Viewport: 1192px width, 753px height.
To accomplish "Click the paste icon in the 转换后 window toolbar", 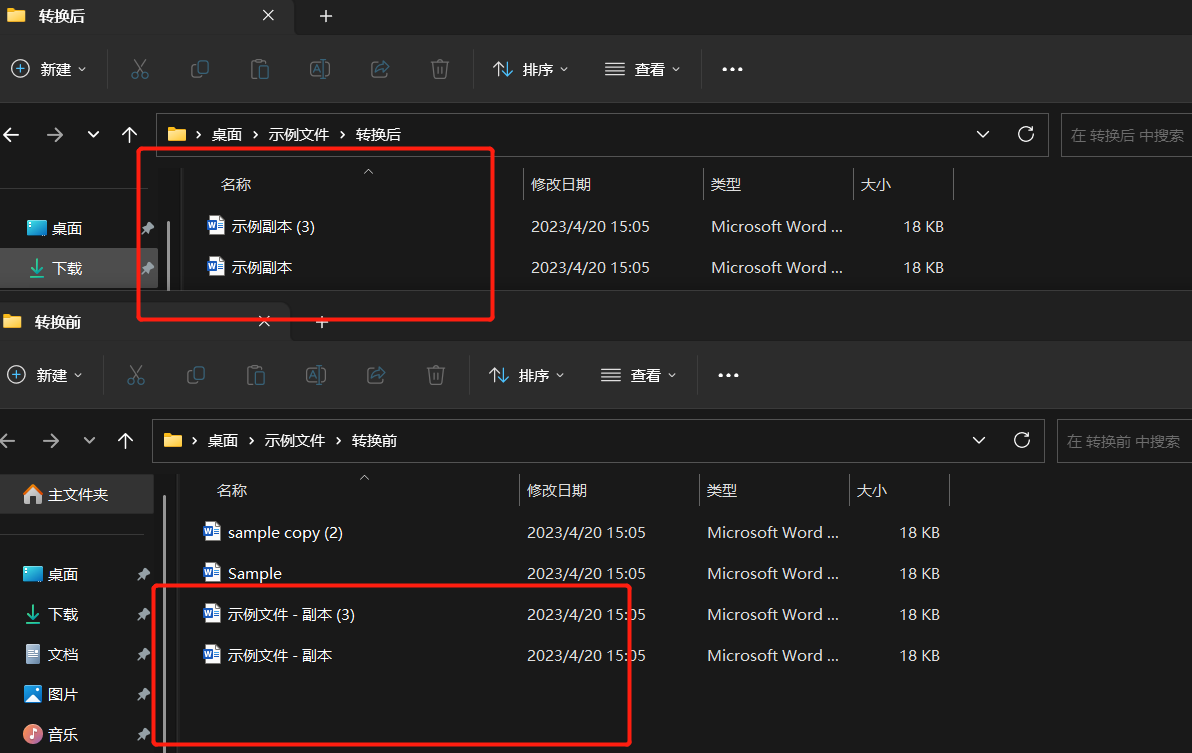I will click(x=260, y=69).
